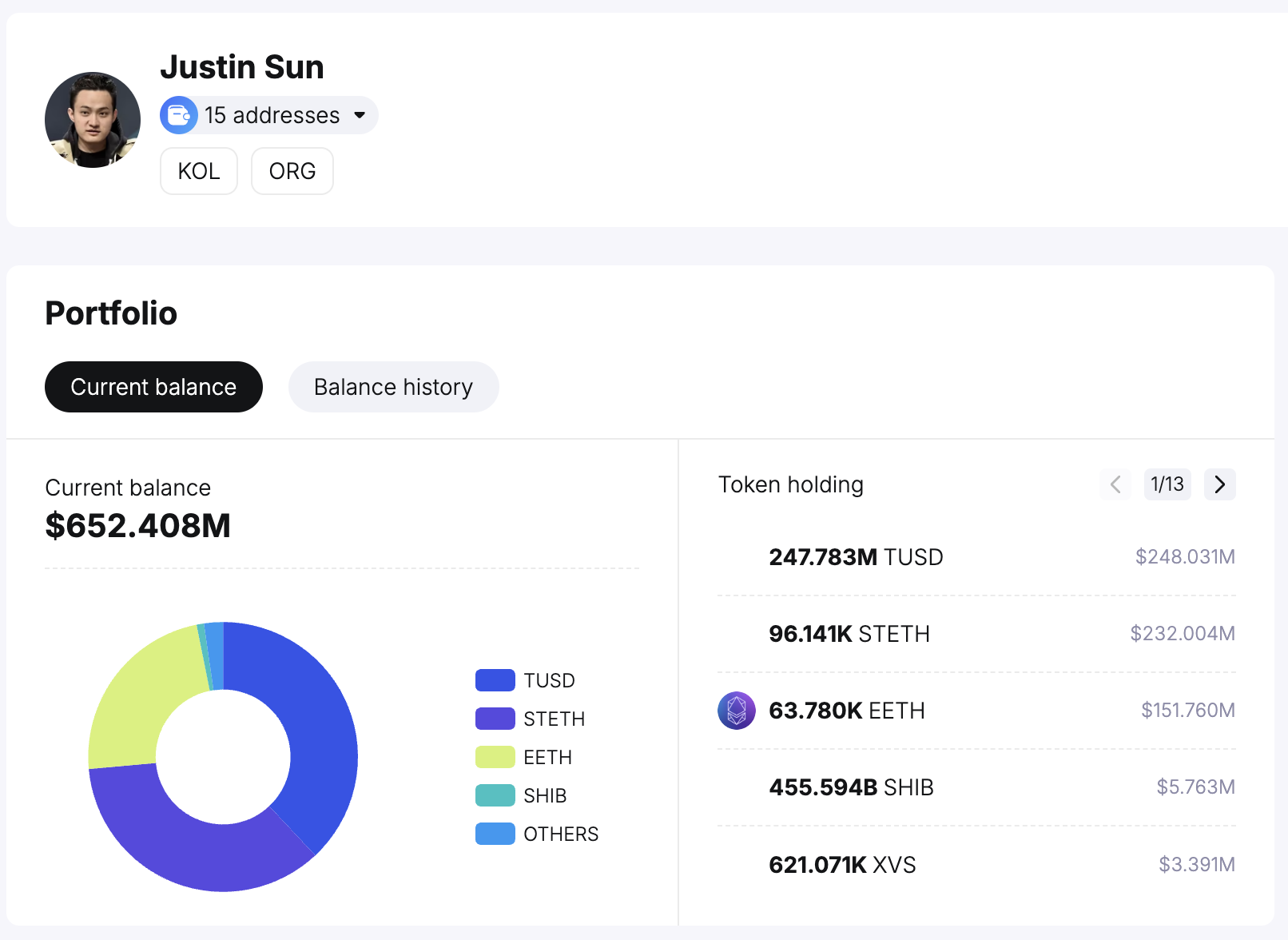The width and height of the screenshot is (1288, 940).
Task: Expand the 15 addresses dropdown
Action: (272, 115)
